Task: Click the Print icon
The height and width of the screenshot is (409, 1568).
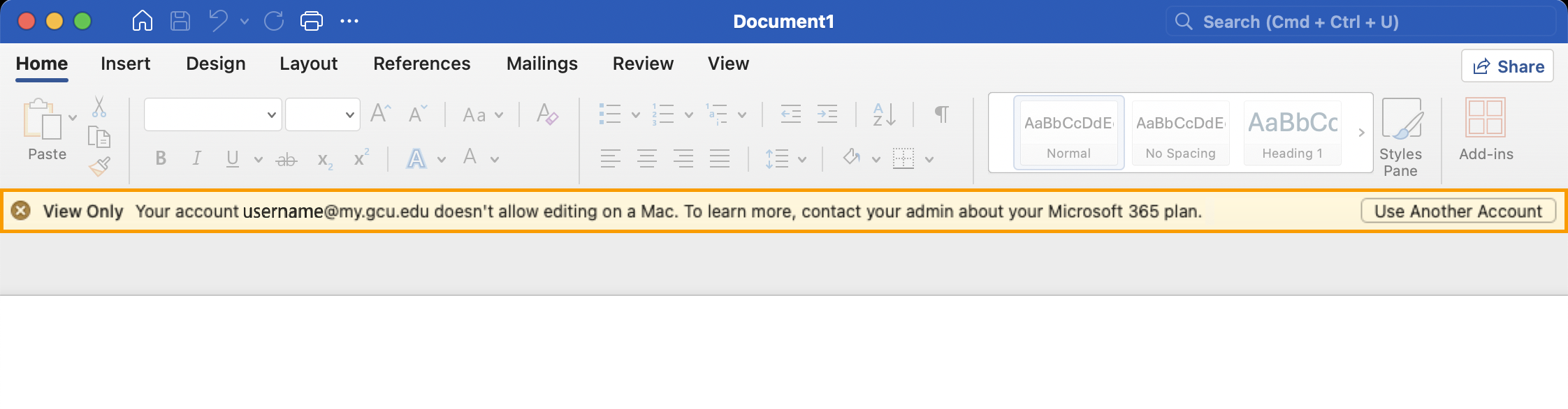Action: pos(312,21)
